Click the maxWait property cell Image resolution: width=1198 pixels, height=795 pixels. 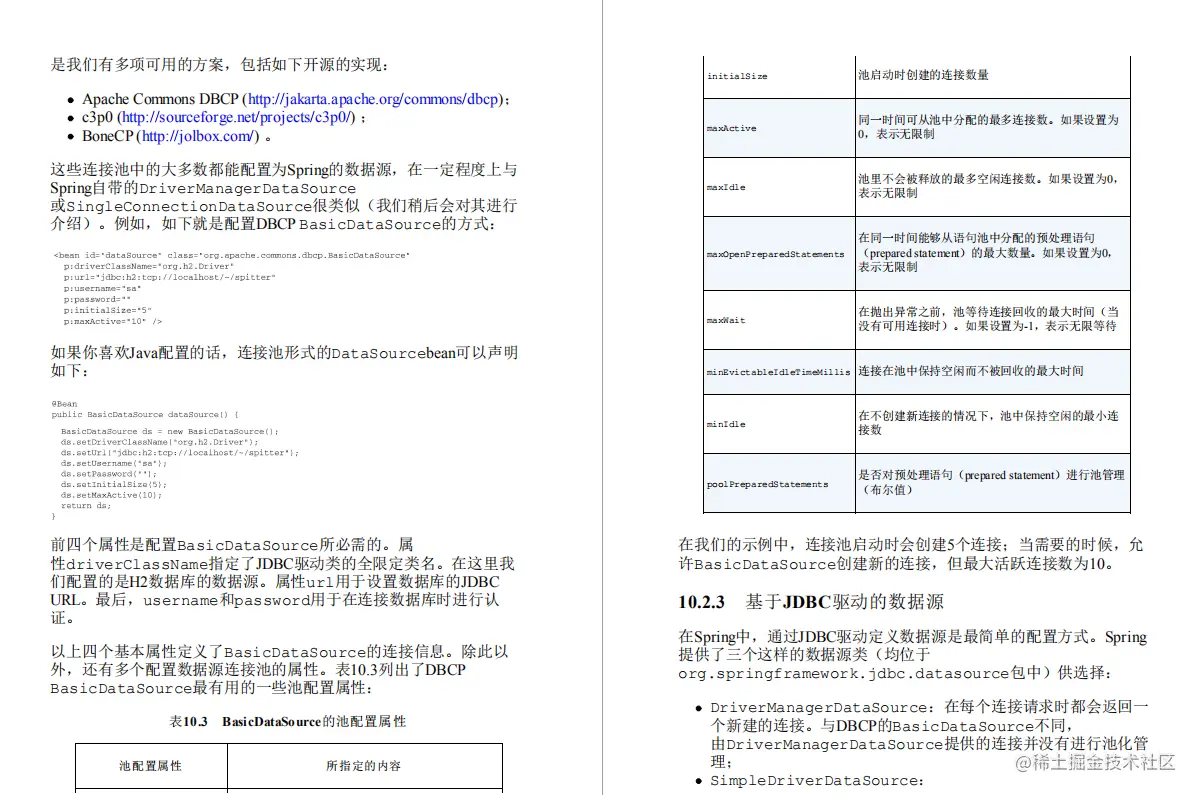[779, 320]
